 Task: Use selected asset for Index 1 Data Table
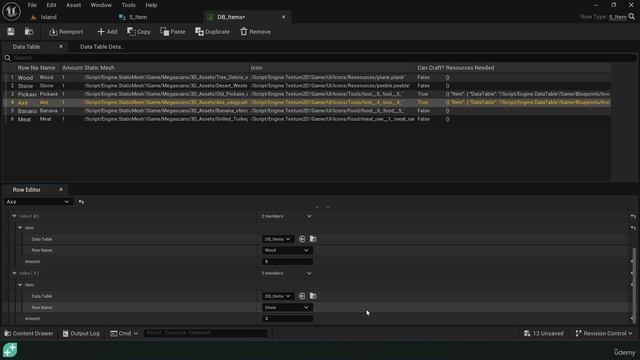[x=302, y=296]
